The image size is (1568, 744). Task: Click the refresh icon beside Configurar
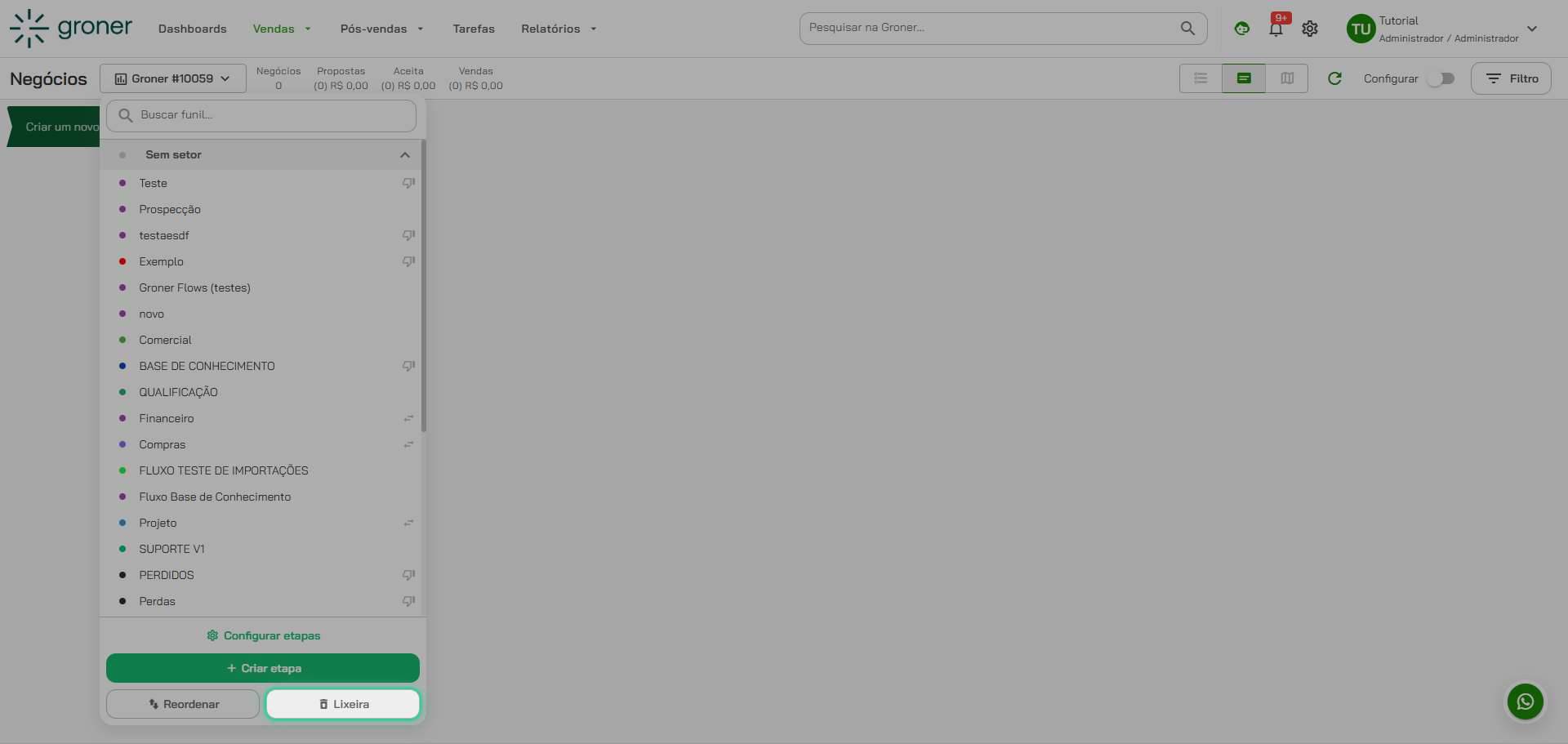(x=1334, y=78)
